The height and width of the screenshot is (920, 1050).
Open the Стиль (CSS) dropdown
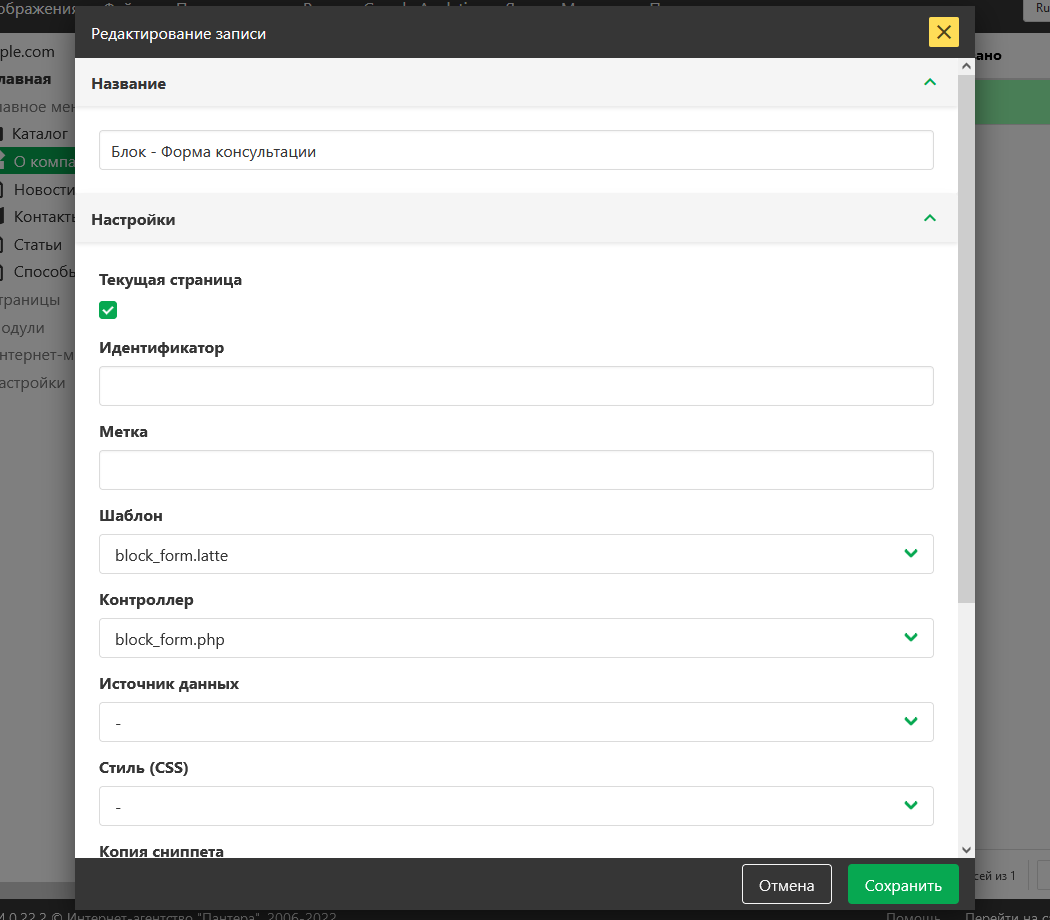point(515,806)
